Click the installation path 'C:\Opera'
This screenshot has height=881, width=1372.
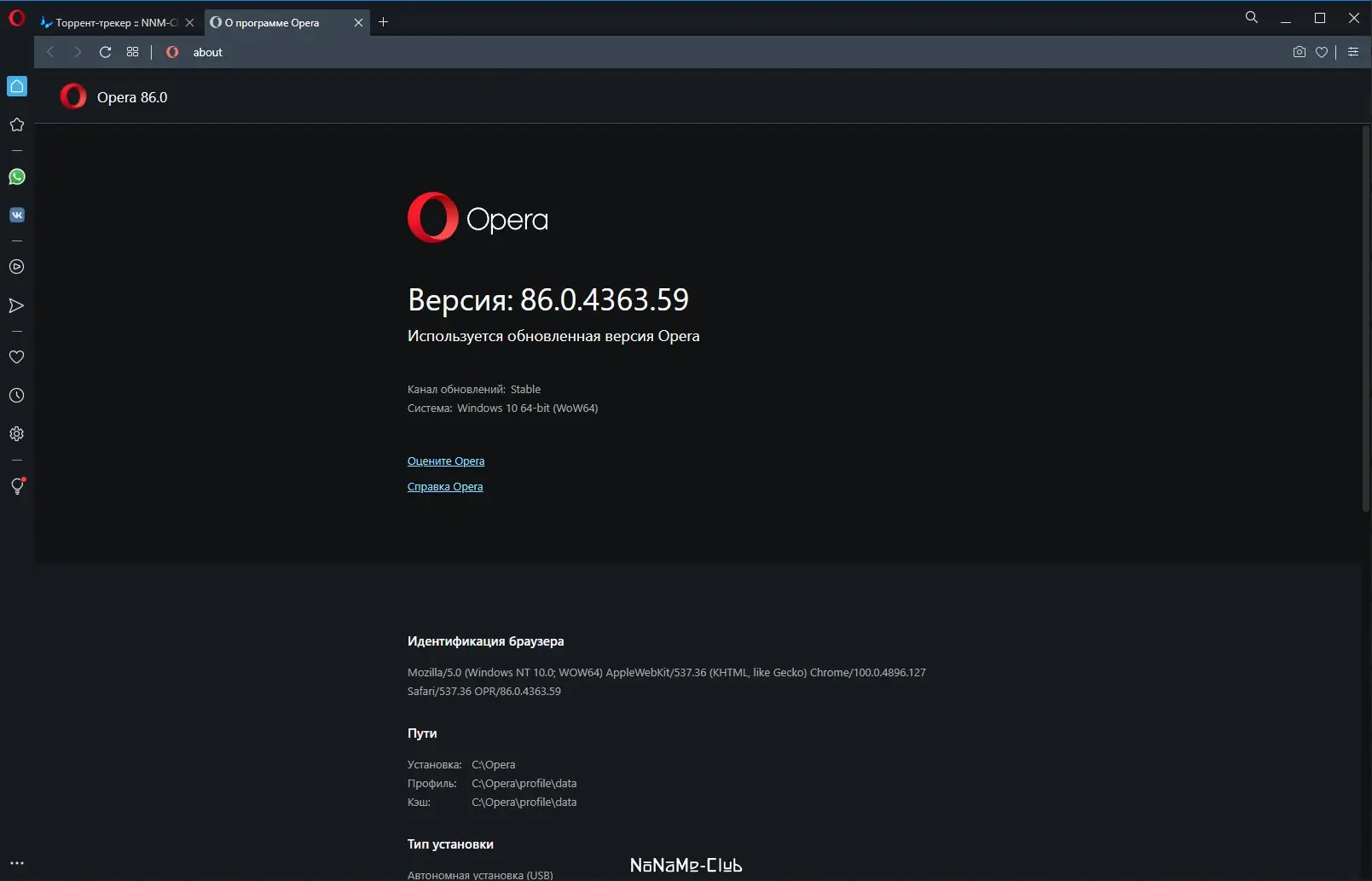(x=493, y=765)
